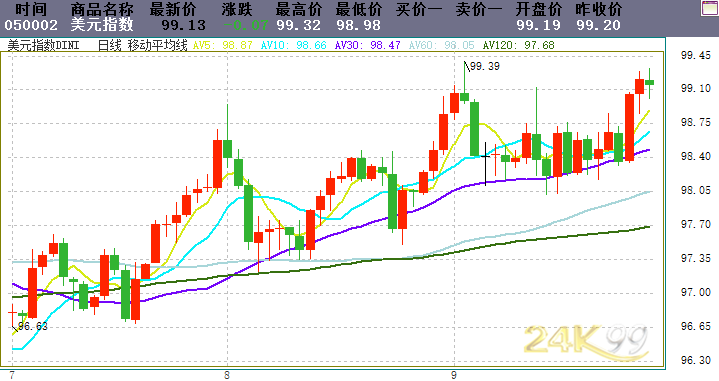The image size is (719, 381).
Task: Click the 昨收价 column header
Action: click(x=599, y=9)
